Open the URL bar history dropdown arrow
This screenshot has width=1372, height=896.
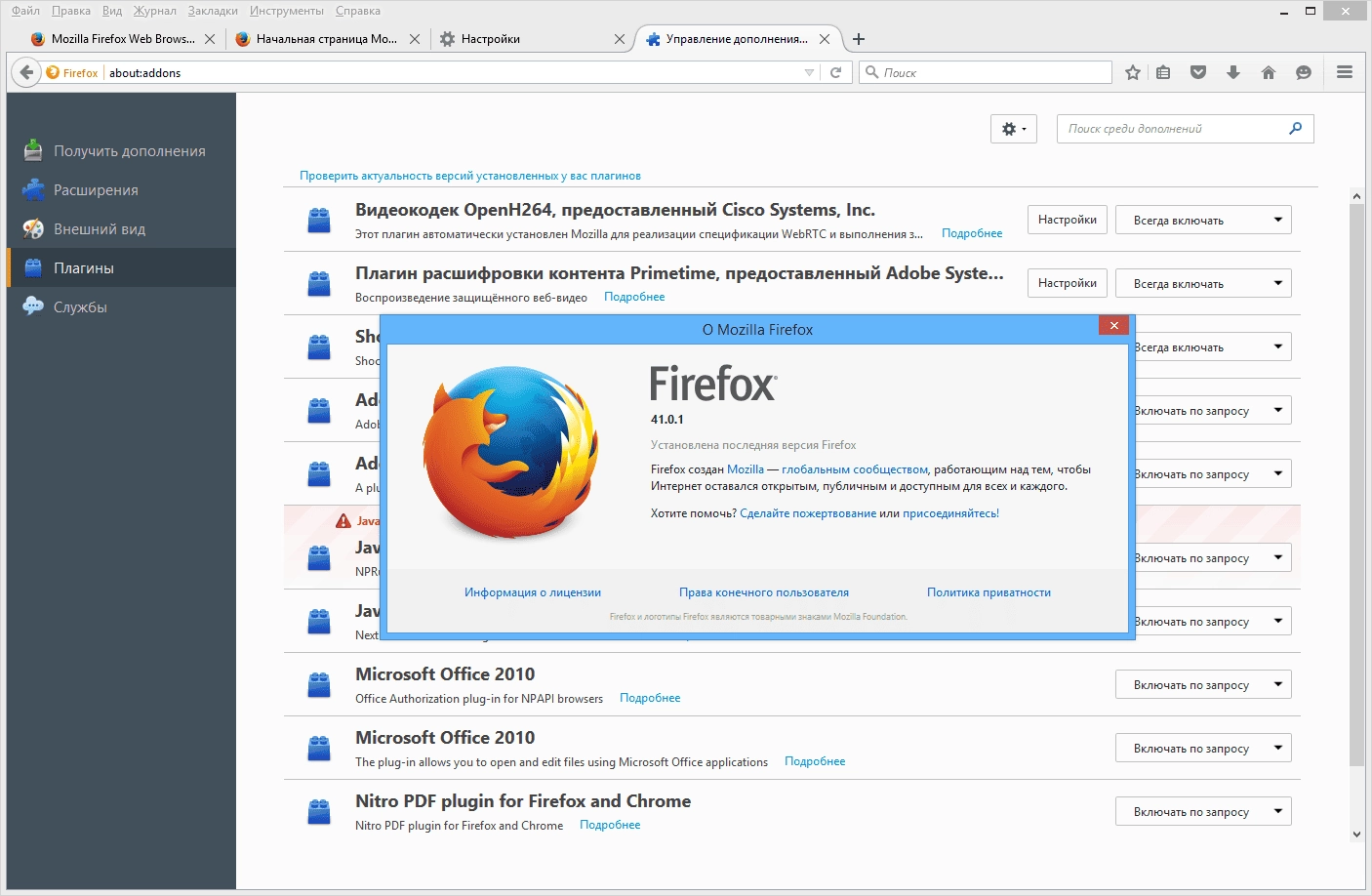click(809, 72)
